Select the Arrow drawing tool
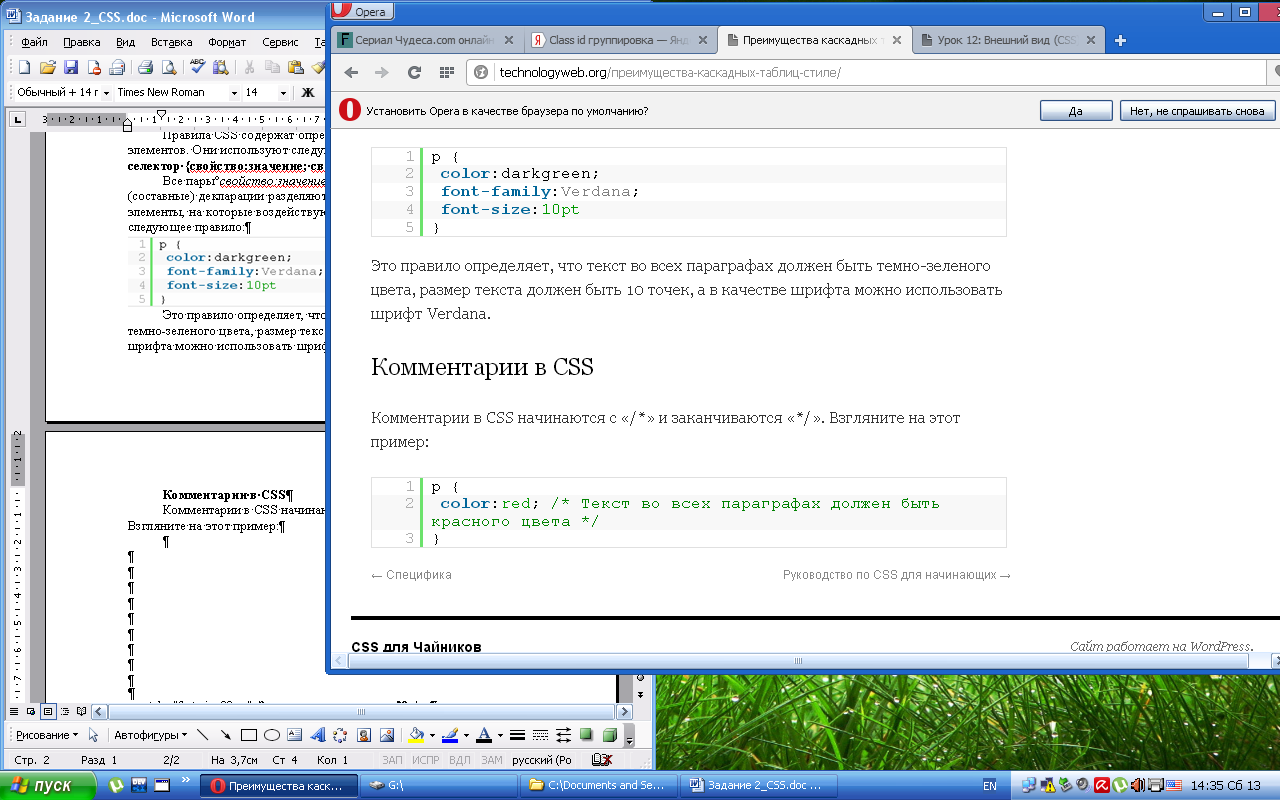This screenshot has width=1280, height=800. [x=226, y=735]
